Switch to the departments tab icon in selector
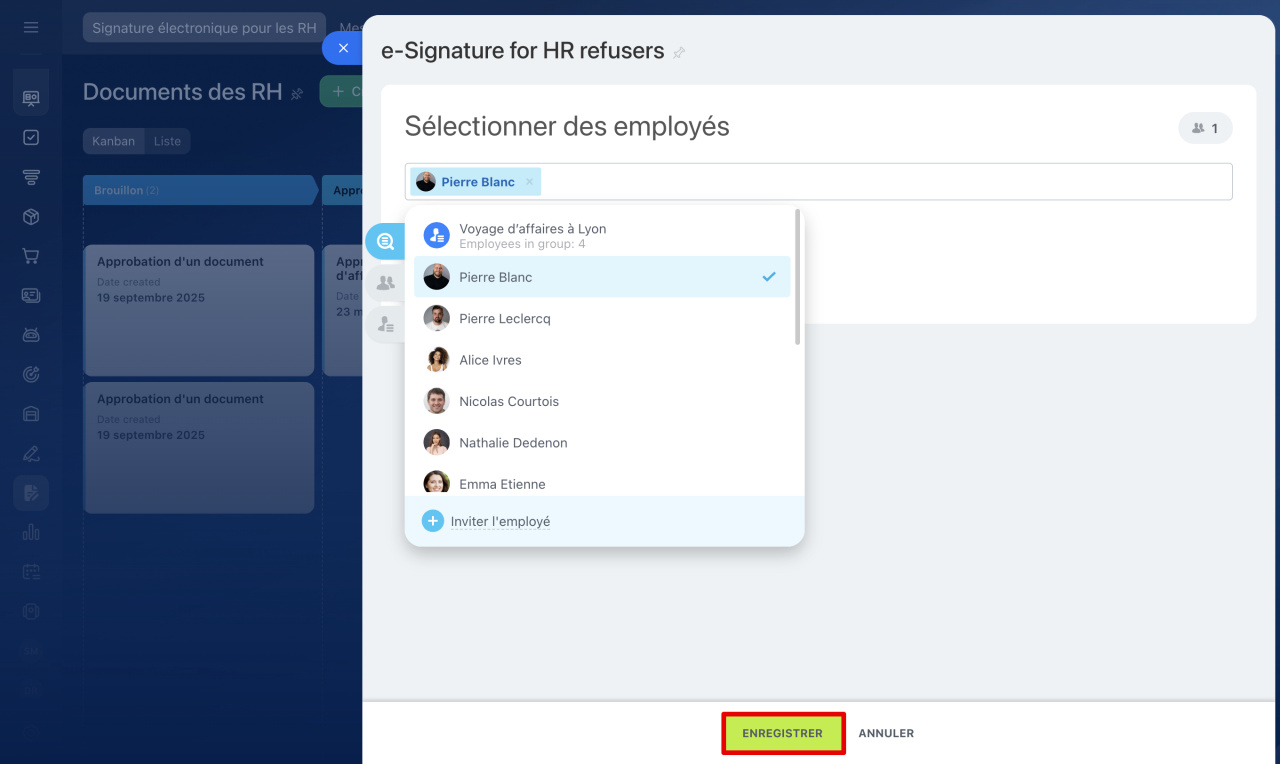Image resolution: width=1280 pixels, height=764 pixels. pyautogui.click(x=385, y=283)
